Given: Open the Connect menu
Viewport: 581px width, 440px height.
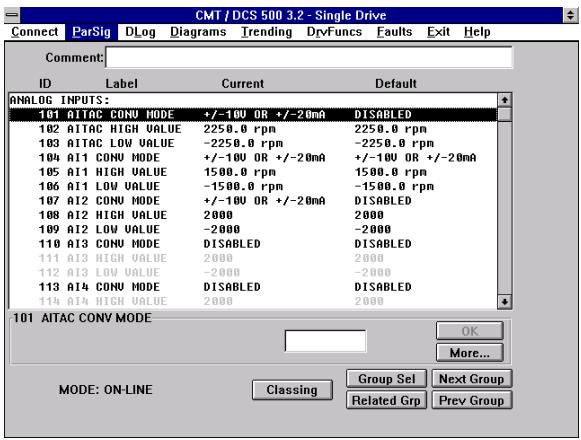Looking at the screenshot, I should coord(34,32).
